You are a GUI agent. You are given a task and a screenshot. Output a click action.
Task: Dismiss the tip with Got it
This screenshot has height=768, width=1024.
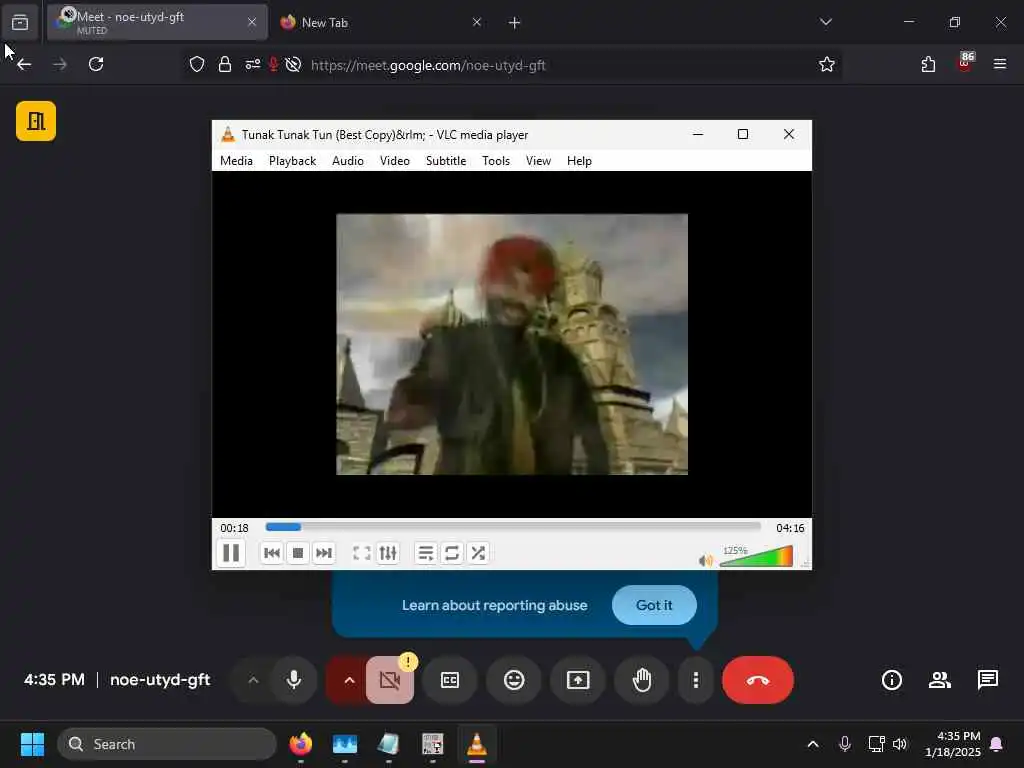coord(654,605)
